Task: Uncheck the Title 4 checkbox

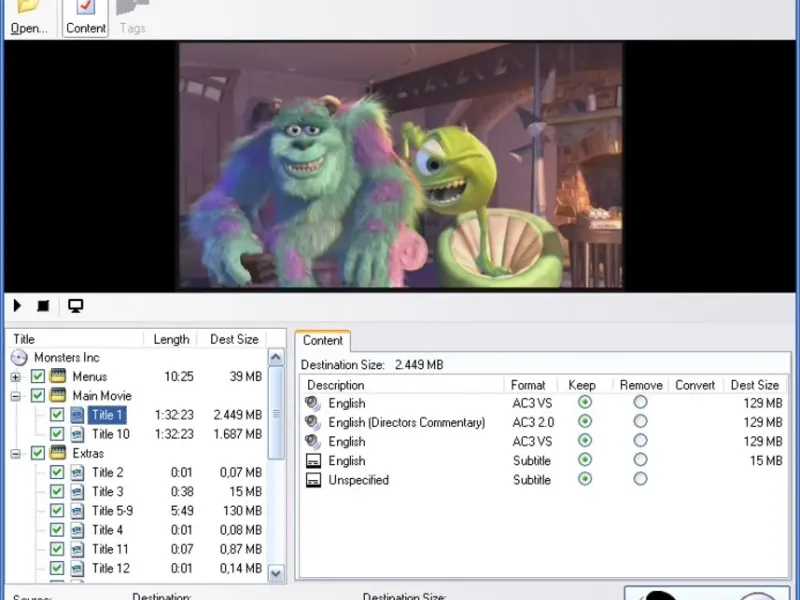Action: tap(57, 530)
